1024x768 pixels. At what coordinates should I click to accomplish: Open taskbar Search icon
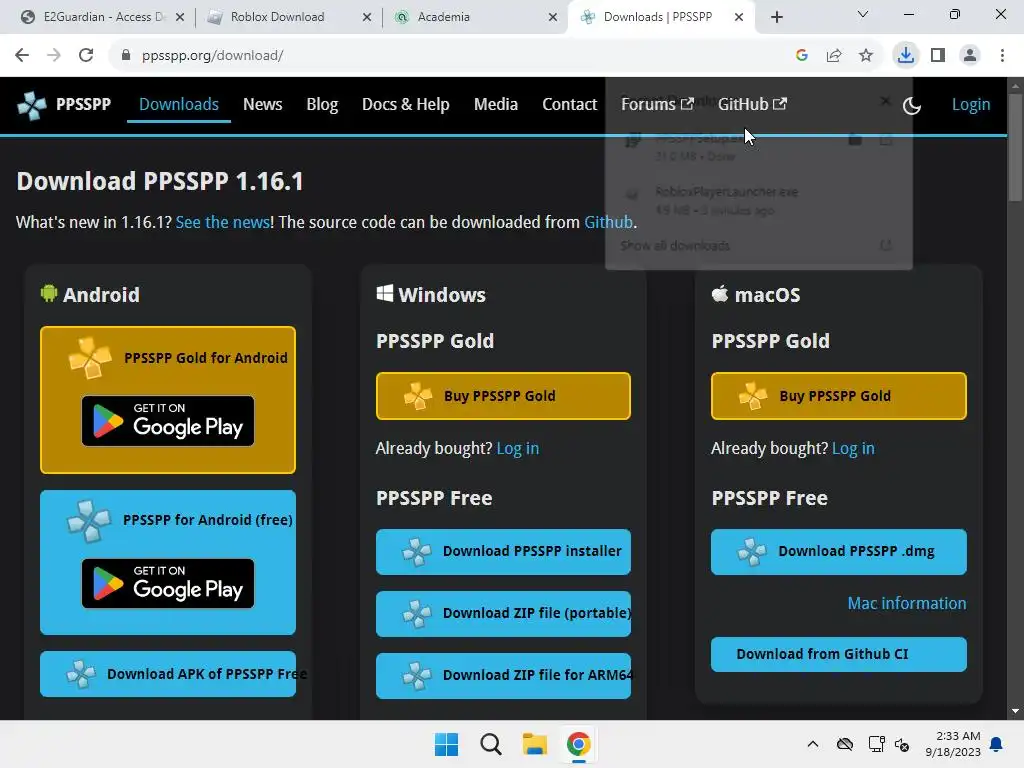tap(491, 744)
